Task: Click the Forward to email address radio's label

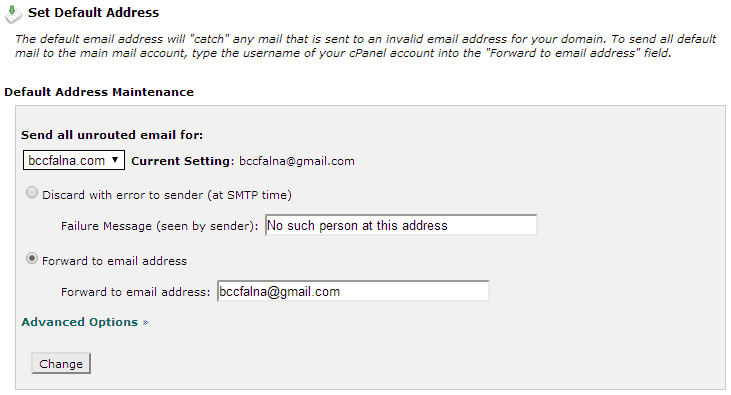Action: (x=114, y=261)
